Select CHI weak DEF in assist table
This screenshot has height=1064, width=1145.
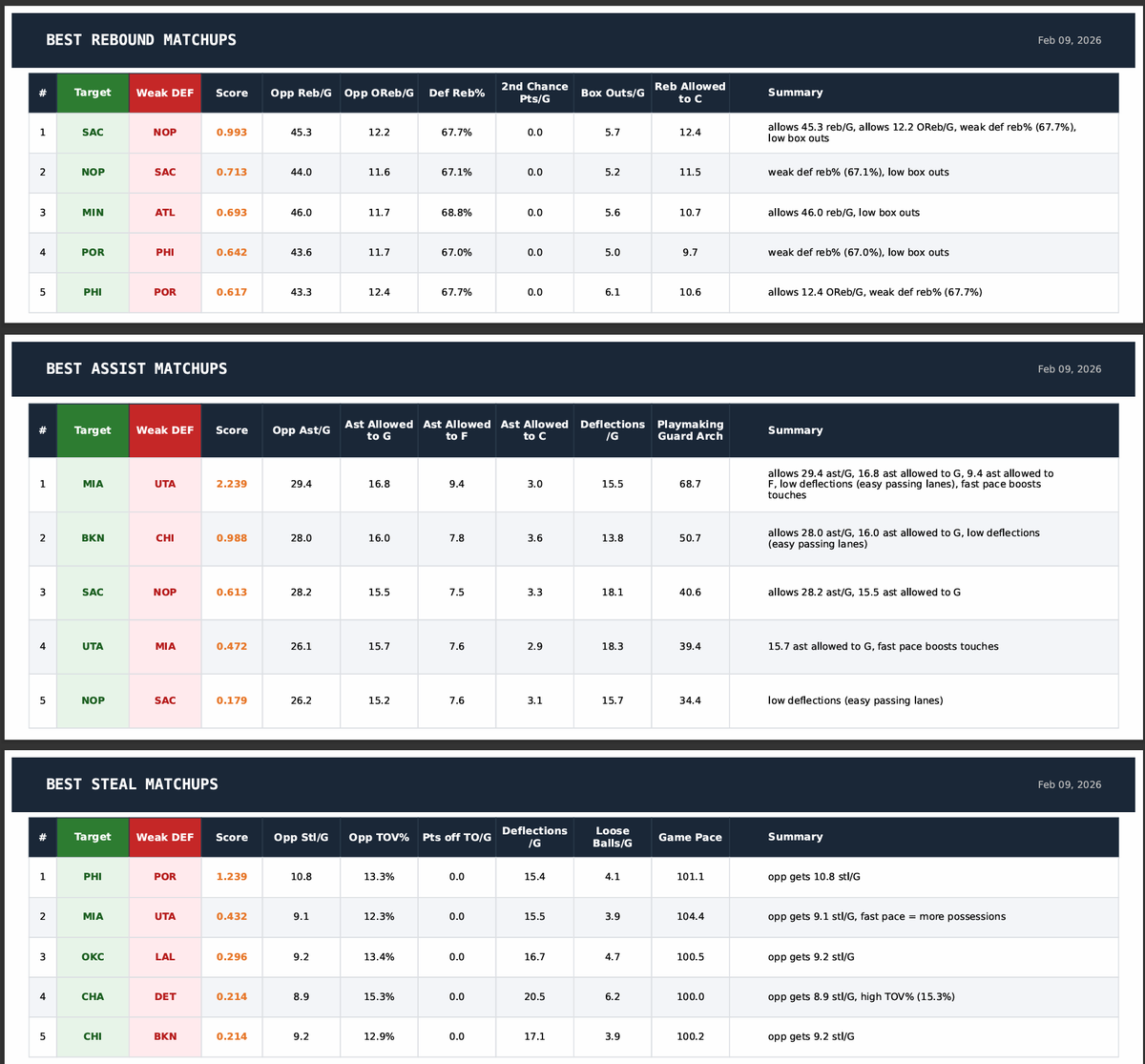165,538
